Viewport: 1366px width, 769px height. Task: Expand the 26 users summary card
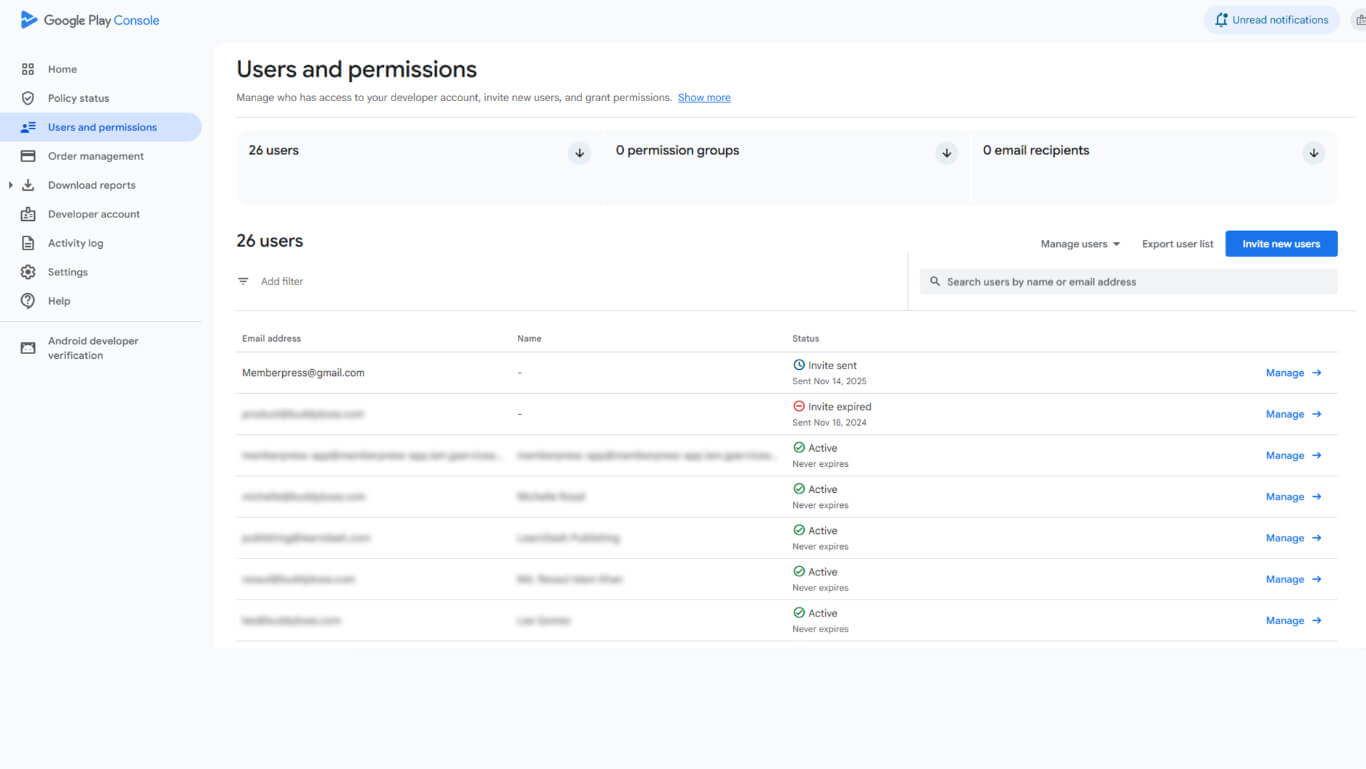[579, 152]
